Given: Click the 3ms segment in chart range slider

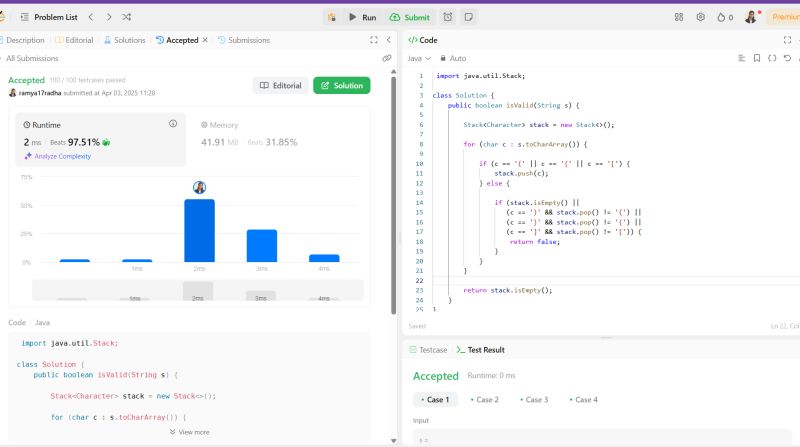Looking at the screenshot, I should pyautogui.click(x=261, y=295).
